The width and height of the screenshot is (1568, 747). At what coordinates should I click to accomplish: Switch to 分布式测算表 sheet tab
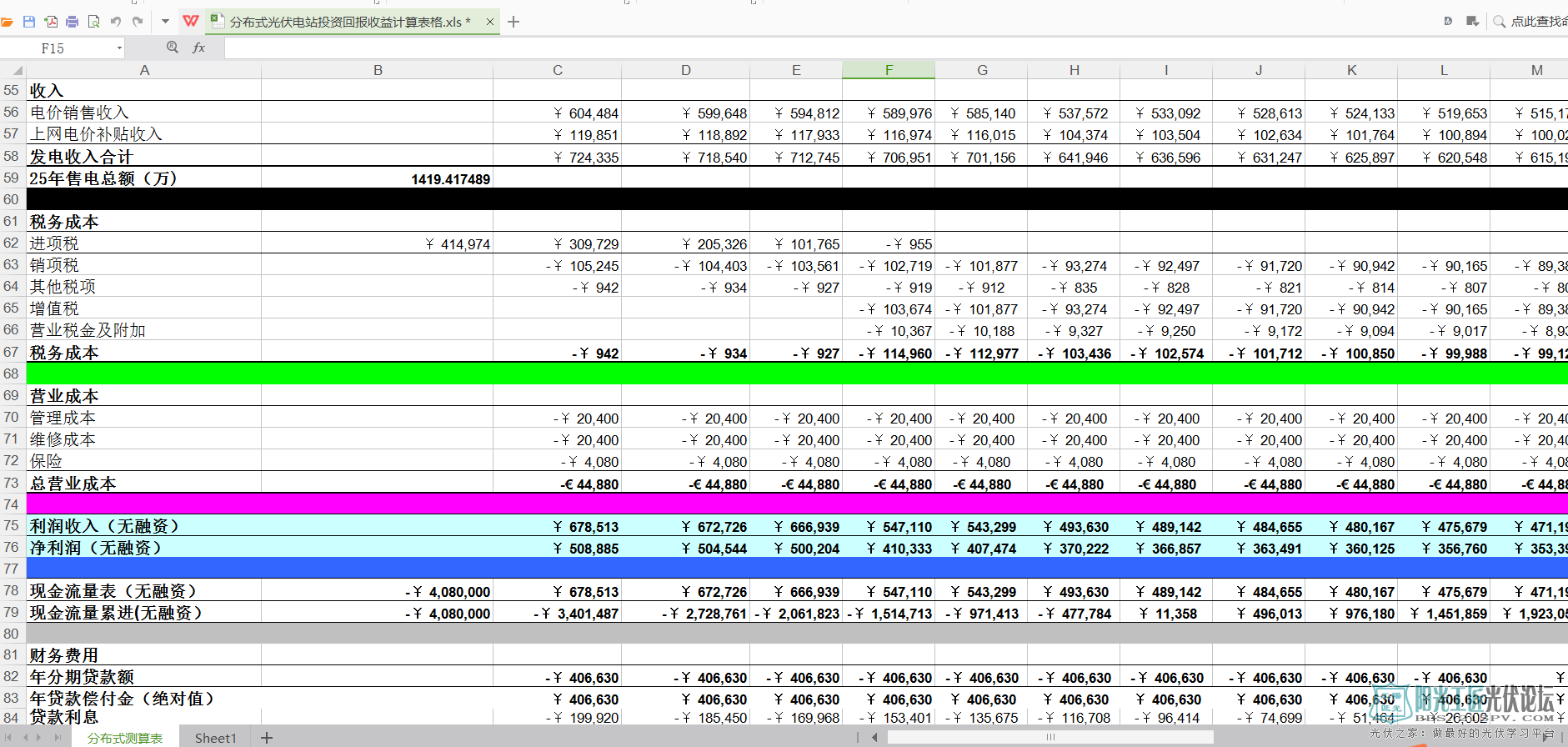[125, 738]
